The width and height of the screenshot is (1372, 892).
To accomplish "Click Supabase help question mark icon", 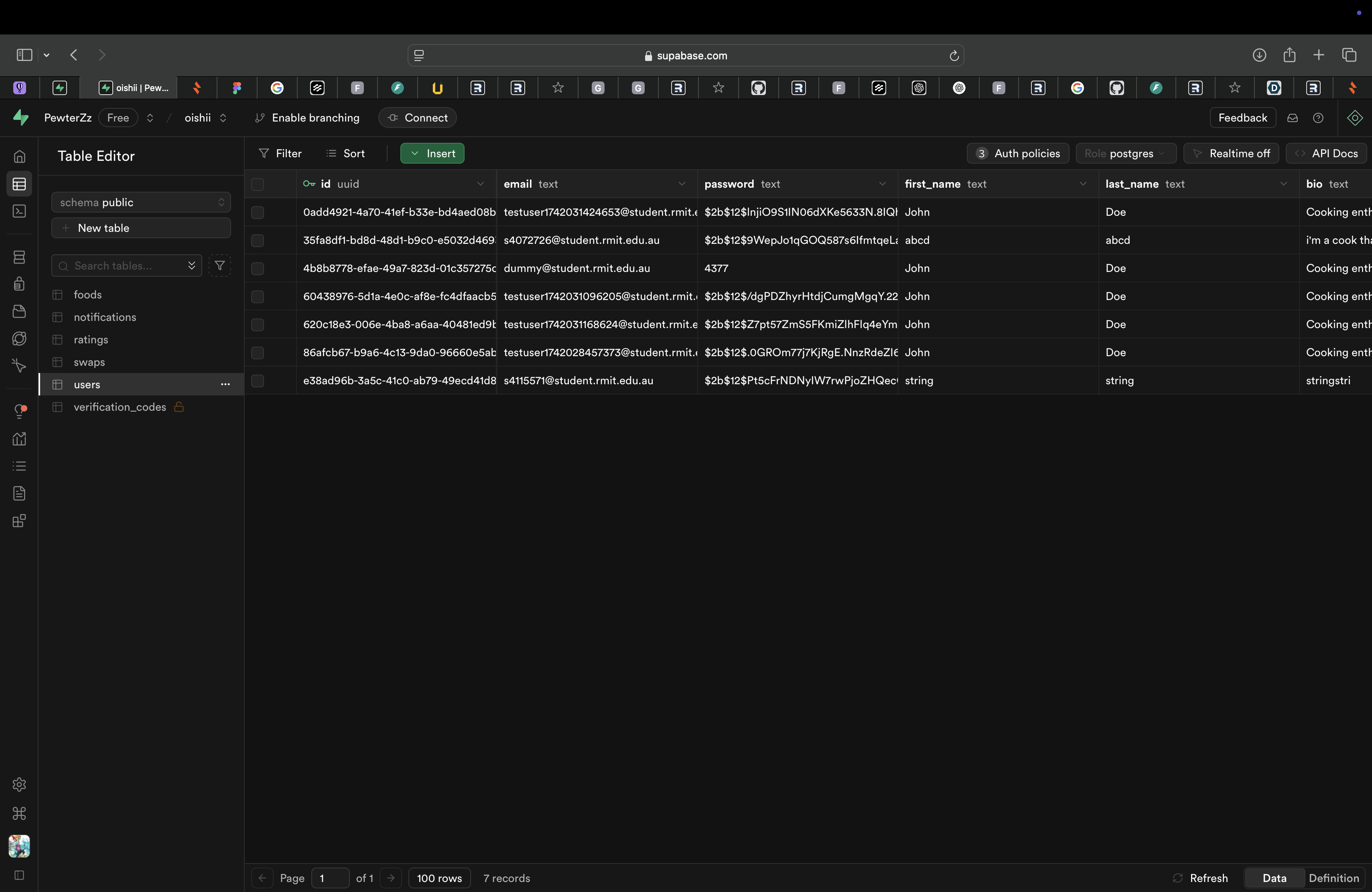I will coord(1318,118).
